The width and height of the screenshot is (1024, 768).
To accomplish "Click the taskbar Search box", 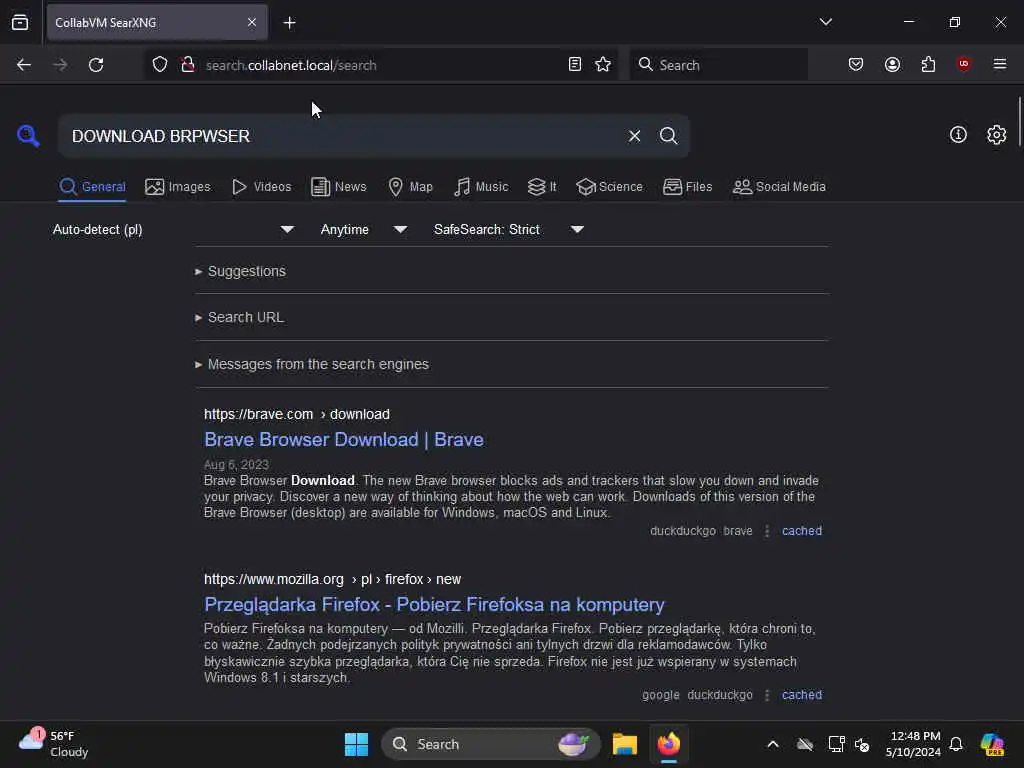I will pyautogui.click(x=490, y=744).
